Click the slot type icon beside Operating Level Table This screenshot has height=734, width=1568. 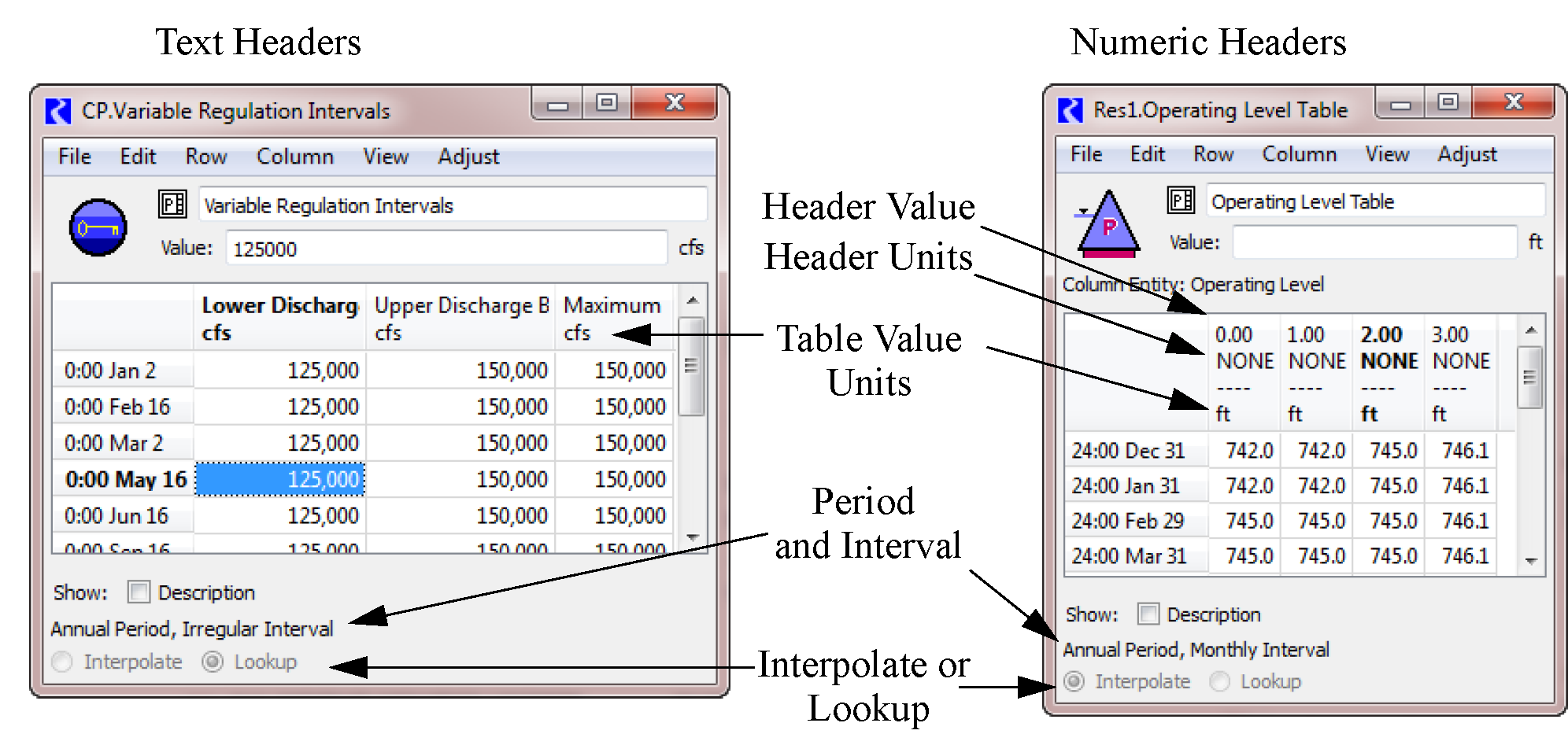click(x=1181, y=201)
